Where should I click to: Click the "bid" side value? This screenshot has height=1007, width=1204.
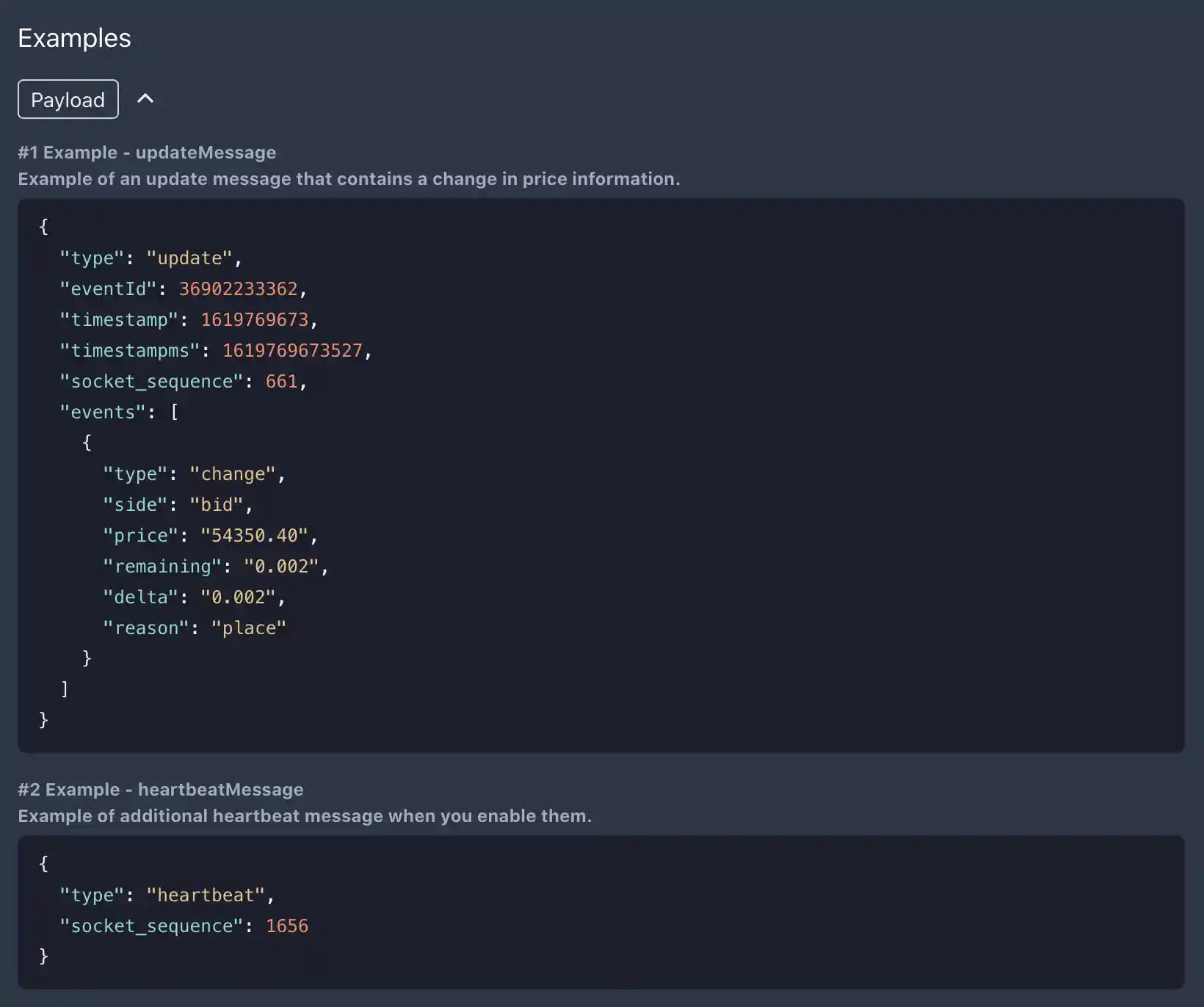point(217,505)
